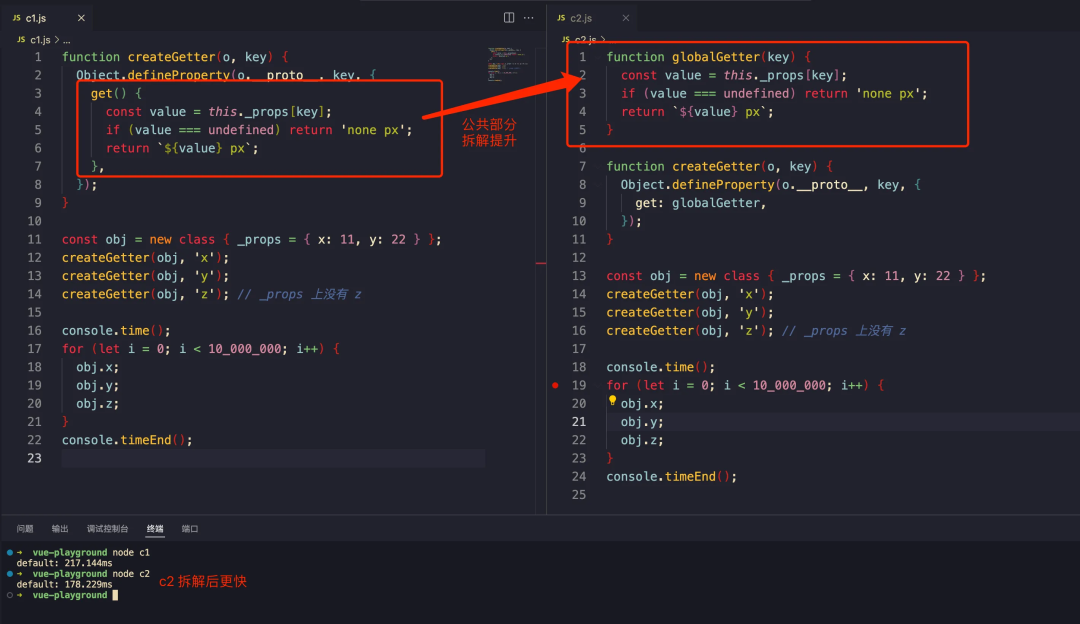Image resolution: width=1080 pixels, height=624 pixels.
Task: Remove the red breakpoint on line 19
Action: pos(555,385)
